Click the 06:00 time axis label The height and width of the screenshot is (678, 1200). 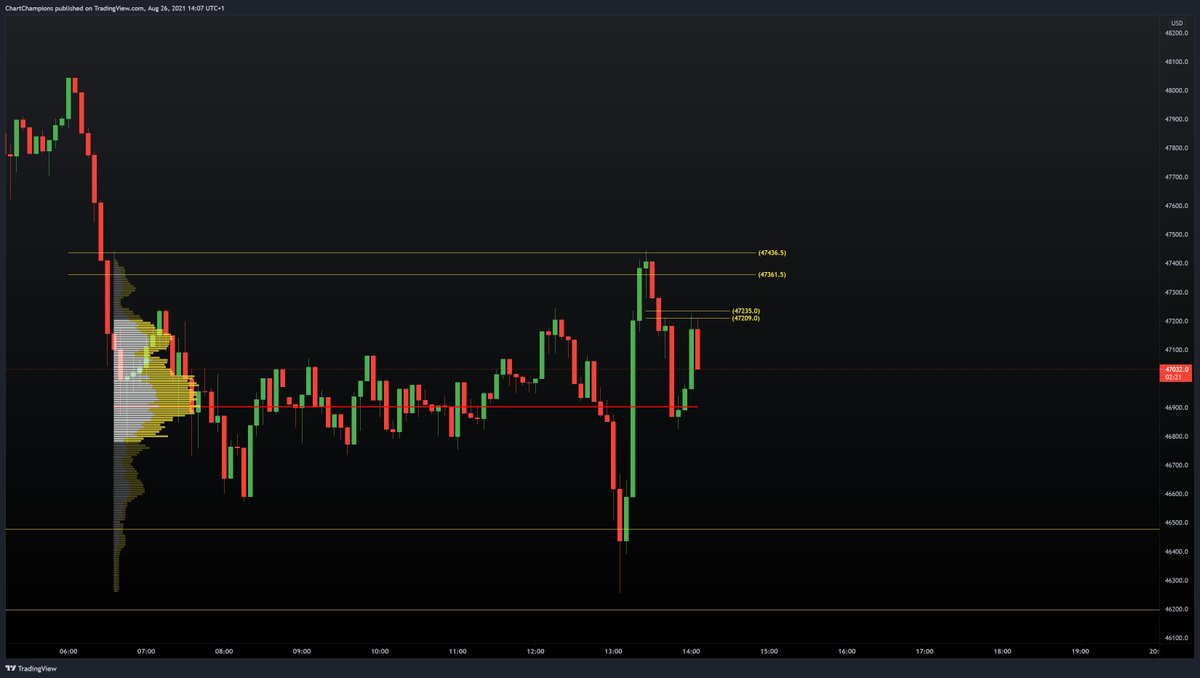click(x=68, y=651)
